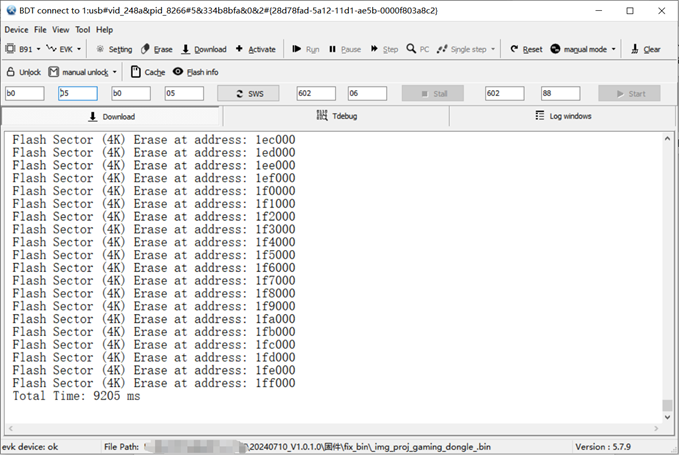The image size is (679, 455).
Task: Click the Unlock padlock icon
Action: [x=11, y=72]
